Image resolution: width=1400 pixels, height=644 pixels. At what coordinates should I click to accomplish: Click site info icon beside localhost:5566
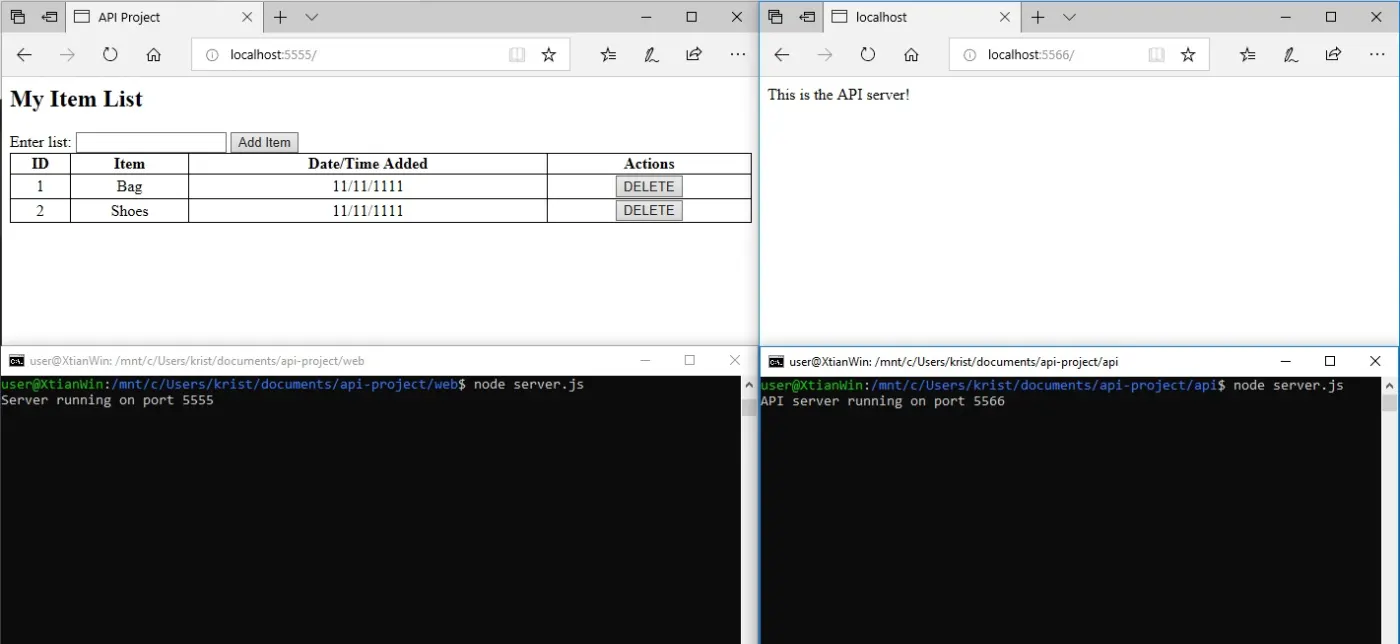(x=970, y=55)
